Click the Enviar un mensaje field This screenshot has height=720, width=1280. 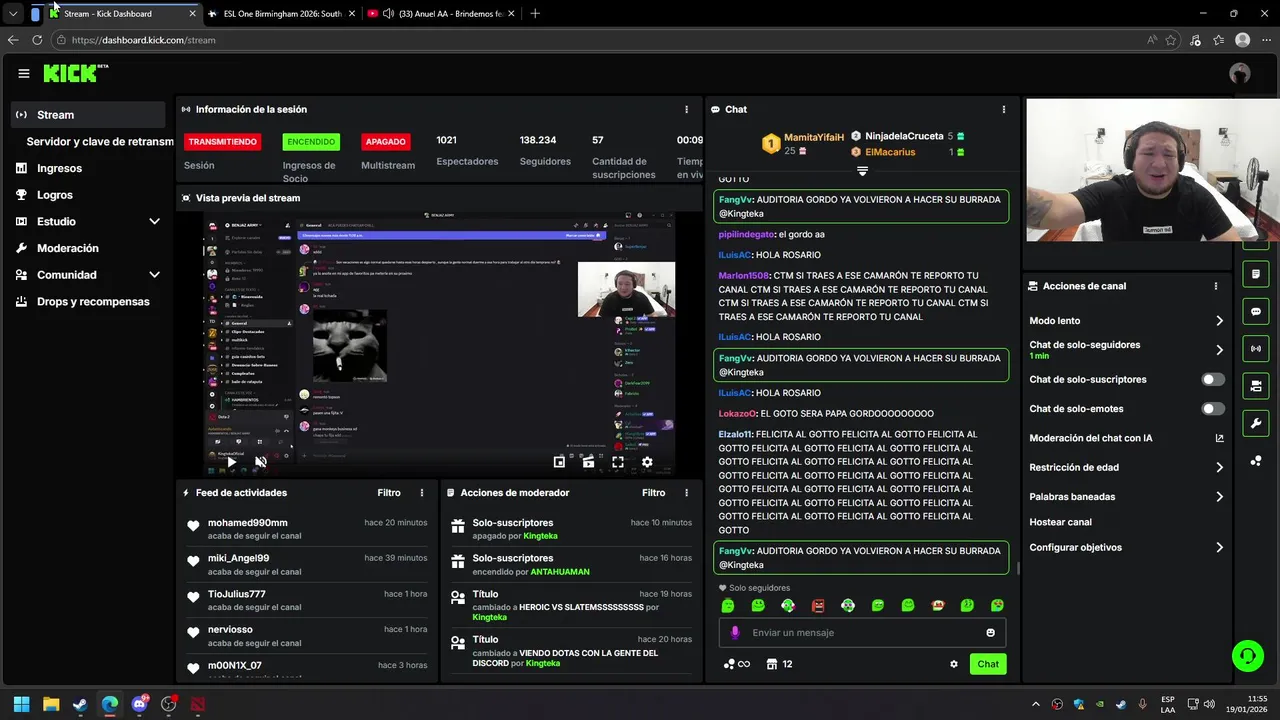pos(862,633)
